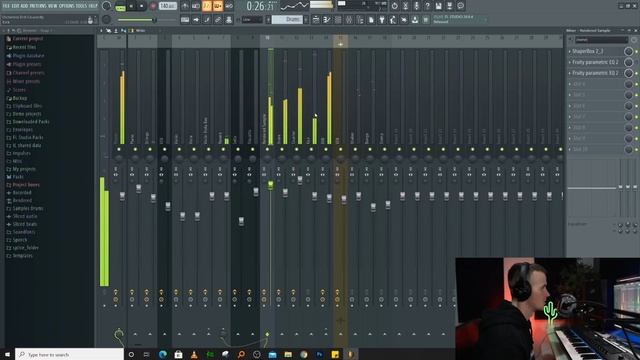Click the plugin picker plug icon
Image resolution: width=640 pixels, height=360 pixels.
point(382,20)
